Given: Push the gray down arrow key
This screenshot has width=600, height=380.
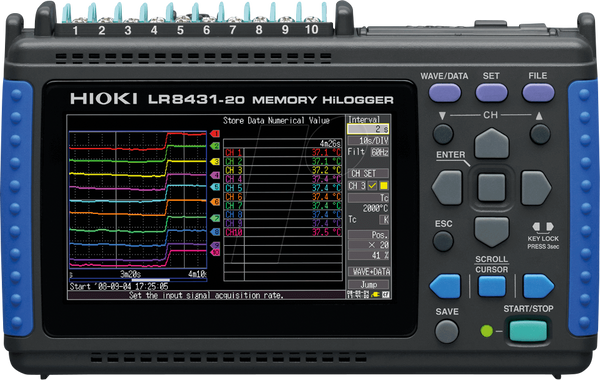Looking at the screenshot, I should (491, 232).
